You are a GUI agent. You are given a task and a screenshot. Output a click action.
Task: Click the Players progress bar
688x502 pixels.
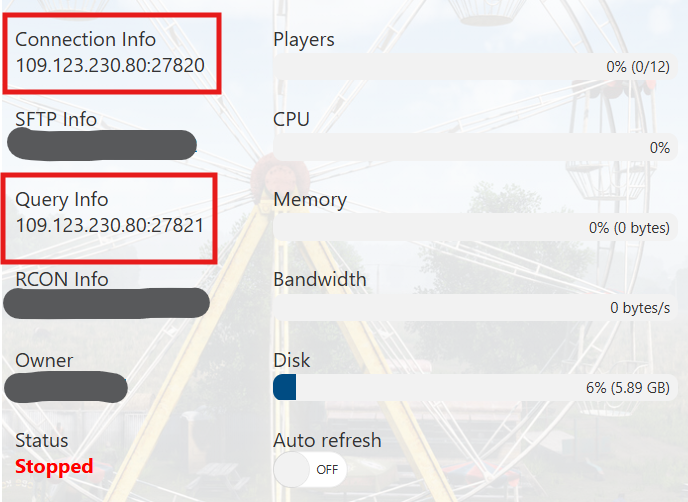pyautogui.click(x=475, y=67)
